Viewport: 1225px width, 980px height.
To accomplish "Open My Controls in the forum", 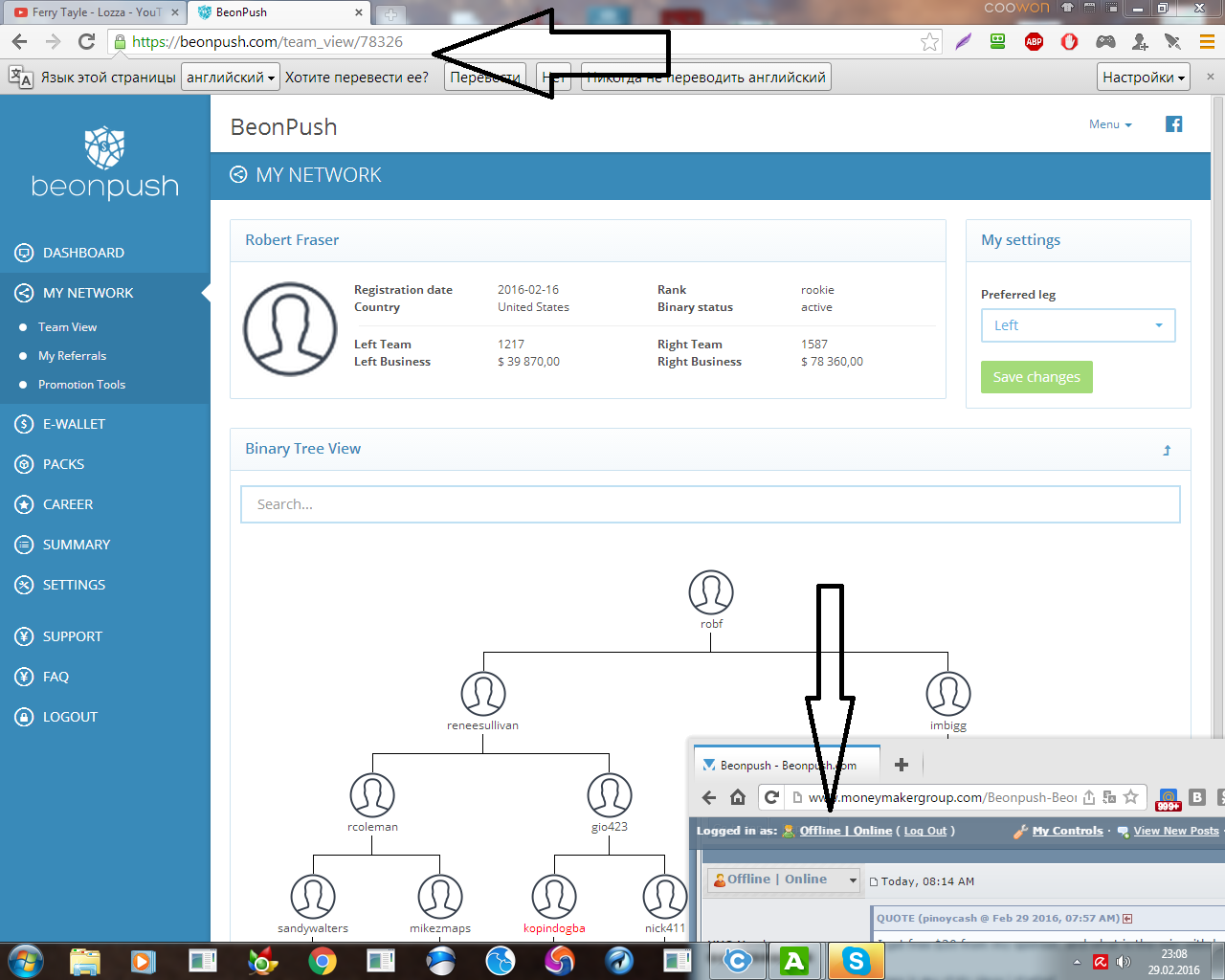I will (x=1067, y=831).
